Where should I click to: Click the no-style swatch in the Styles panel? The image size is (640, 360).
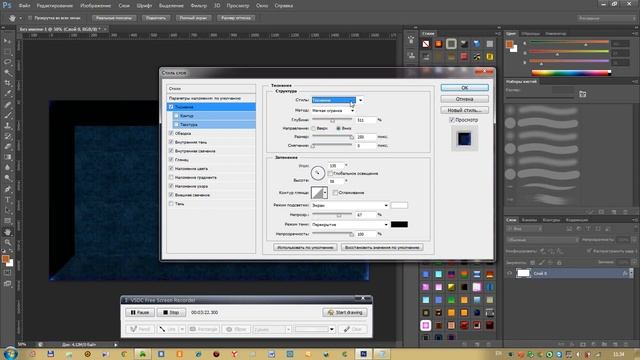(426, 44)
